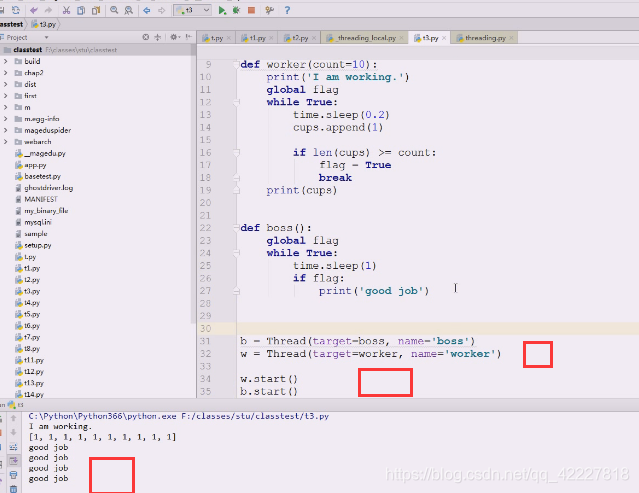
Task: Open Help with question mark icon
Action: tap(287, 10)
